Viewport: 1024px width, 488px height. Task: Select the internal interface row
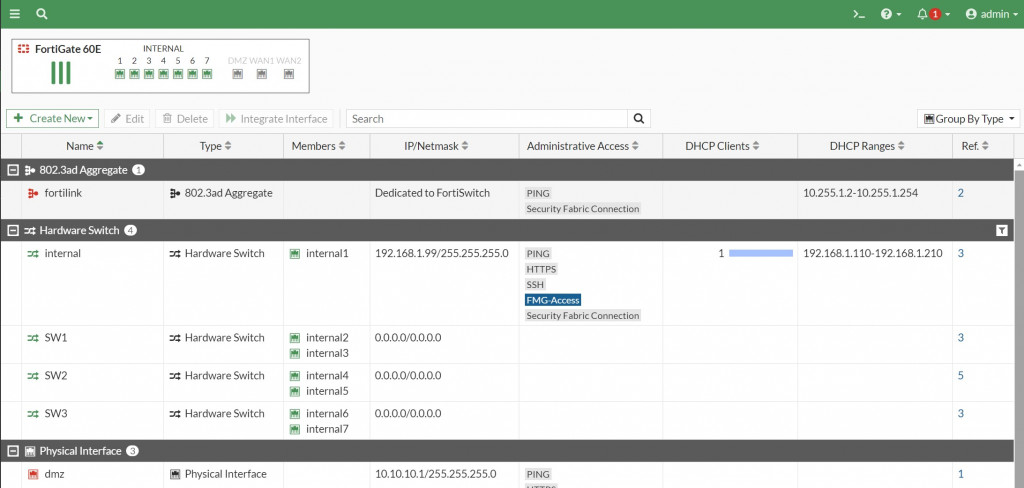point(507,284)
